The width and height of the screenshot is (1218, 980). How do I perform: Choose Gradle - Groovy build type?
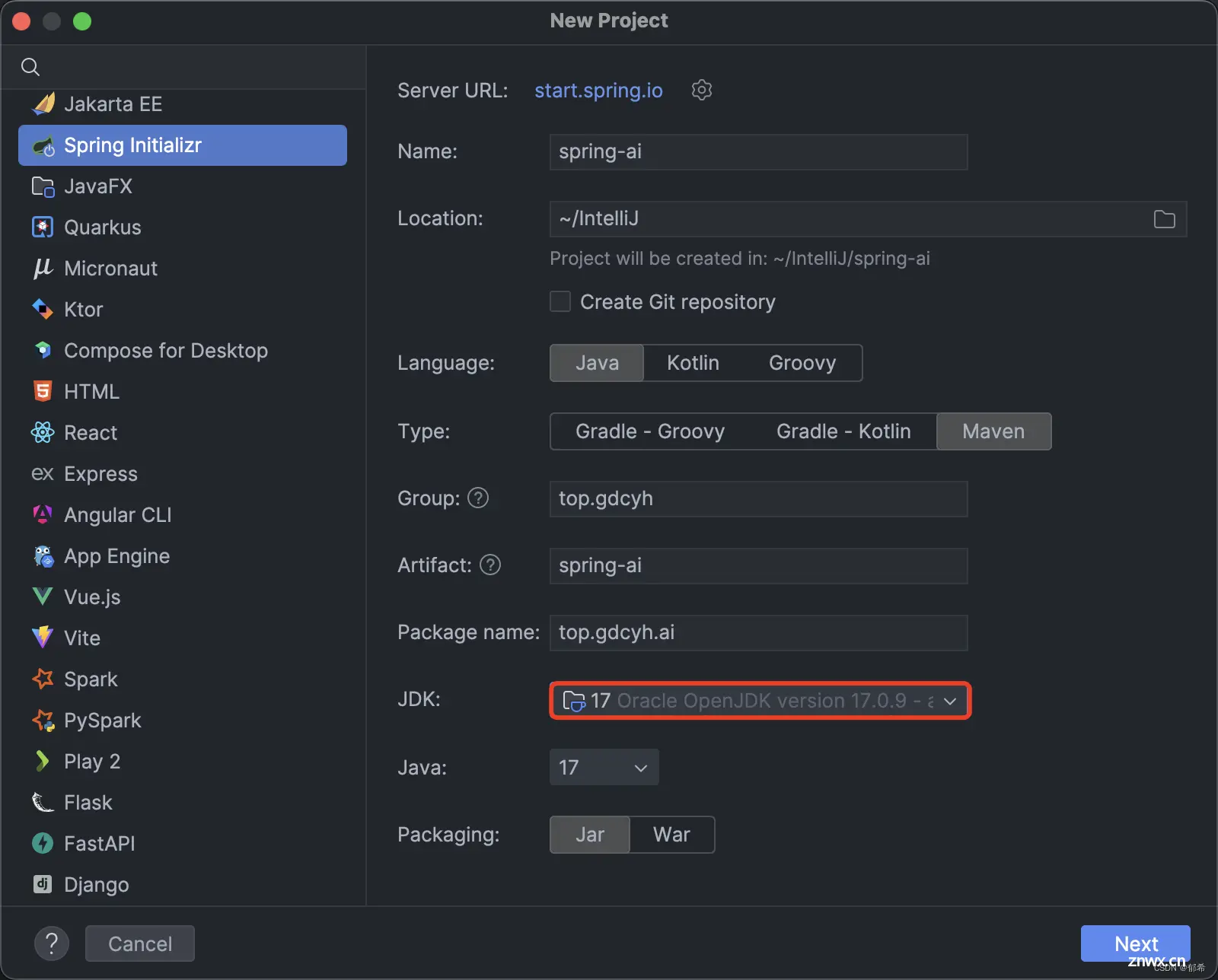tap(650, 431)
